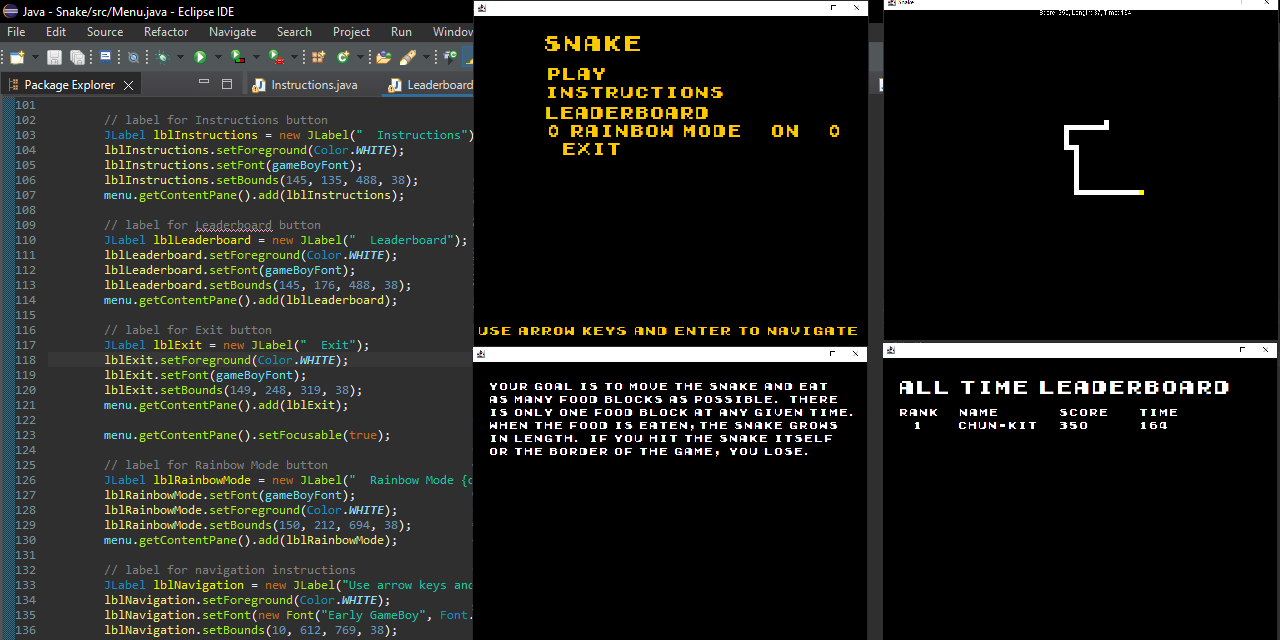Image resolution: width=1280 pixels, height=640 pixels.
Task: Open the Refactor menu
Action: (166, 32)
